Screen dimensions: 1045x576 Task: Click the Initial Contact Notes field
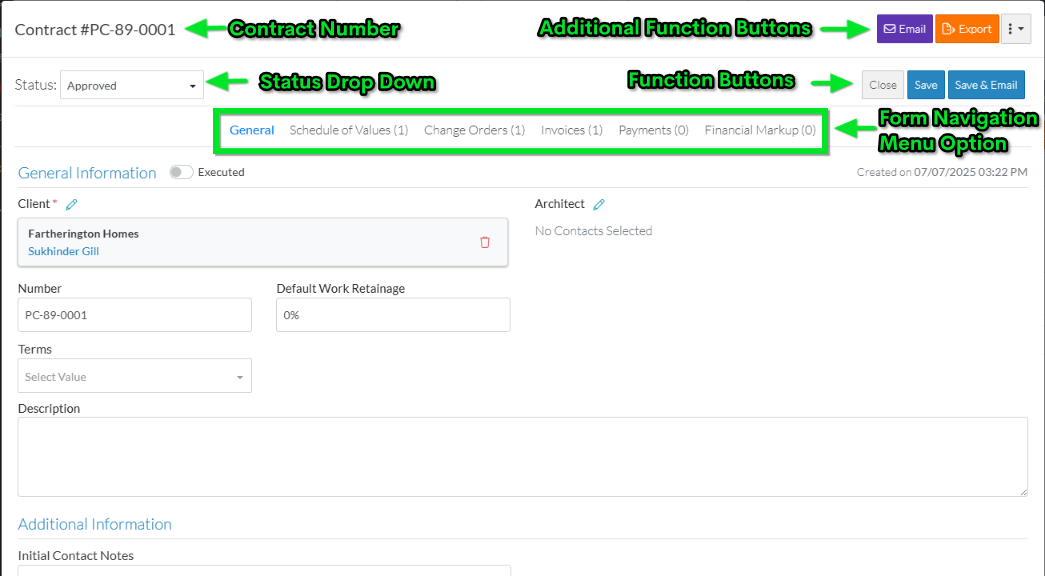point(264,571)
